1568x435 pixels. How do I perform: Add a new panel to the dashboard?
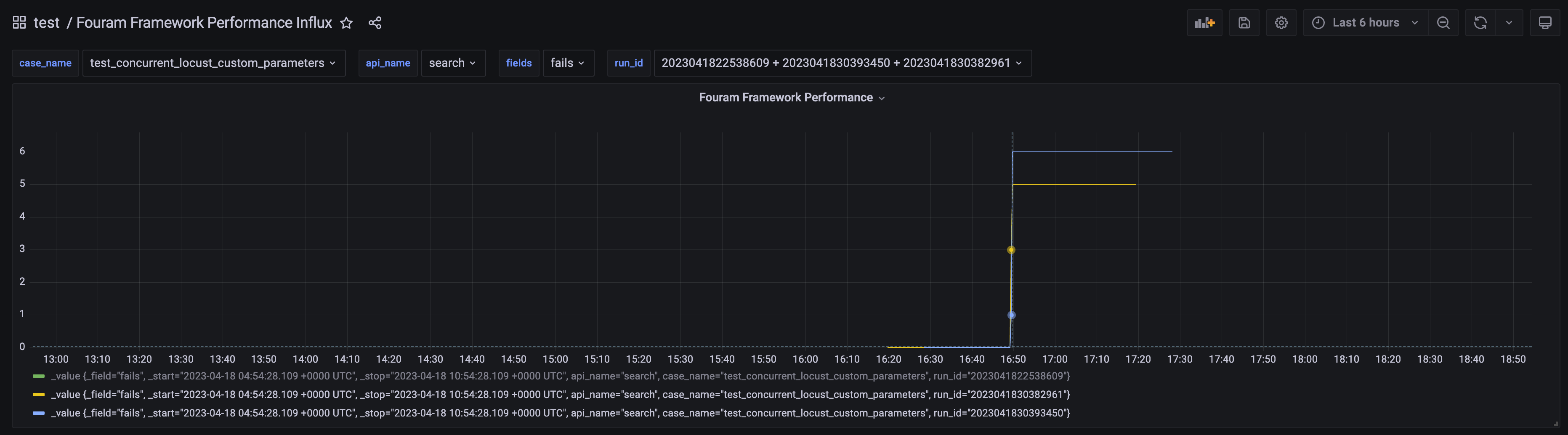tap(1204, 23)
